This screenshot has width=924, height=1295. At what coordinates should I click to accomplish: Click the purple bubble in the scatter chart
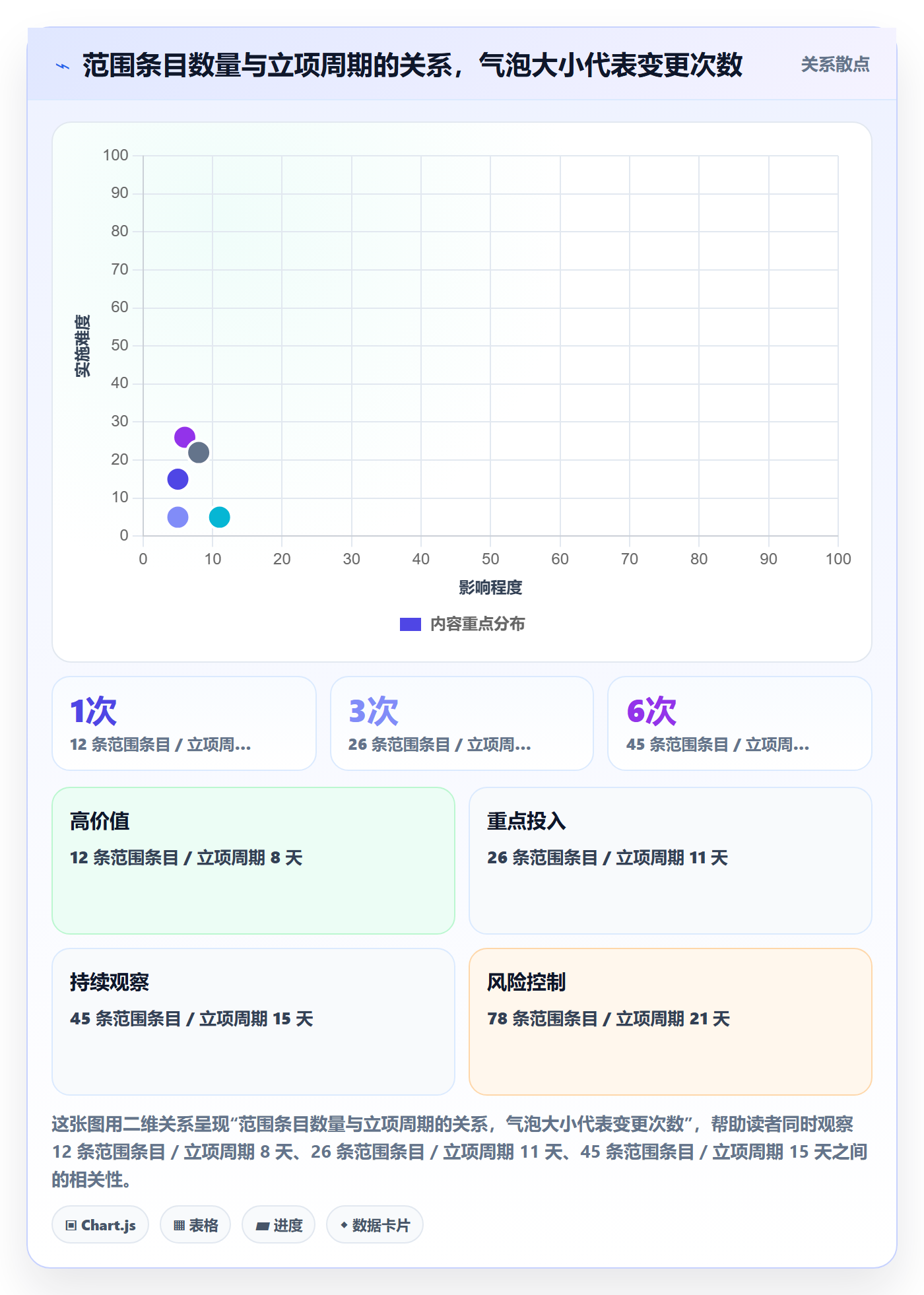185,437
